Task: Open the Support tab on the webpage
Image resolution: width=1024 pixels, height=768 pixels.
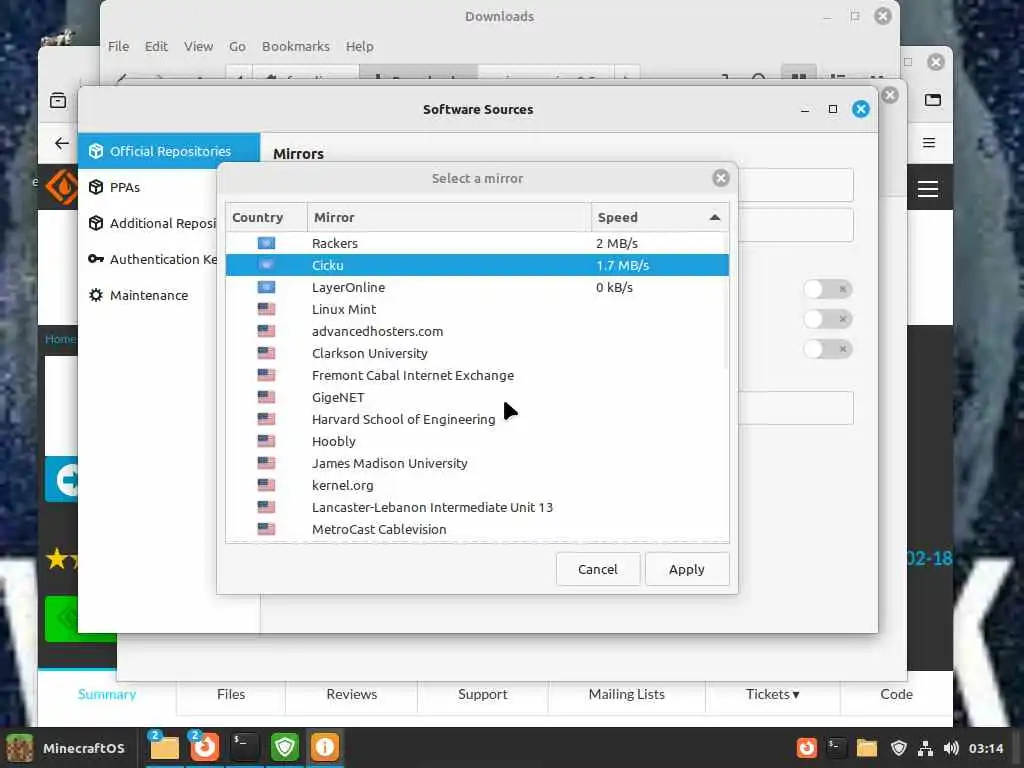Action: pyautogui.click(x=483, y=694)
